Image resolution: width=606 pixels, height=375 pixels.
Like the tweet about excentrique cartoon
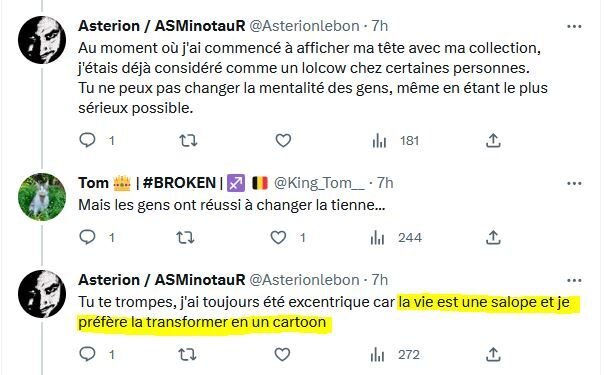pos(282,354)
